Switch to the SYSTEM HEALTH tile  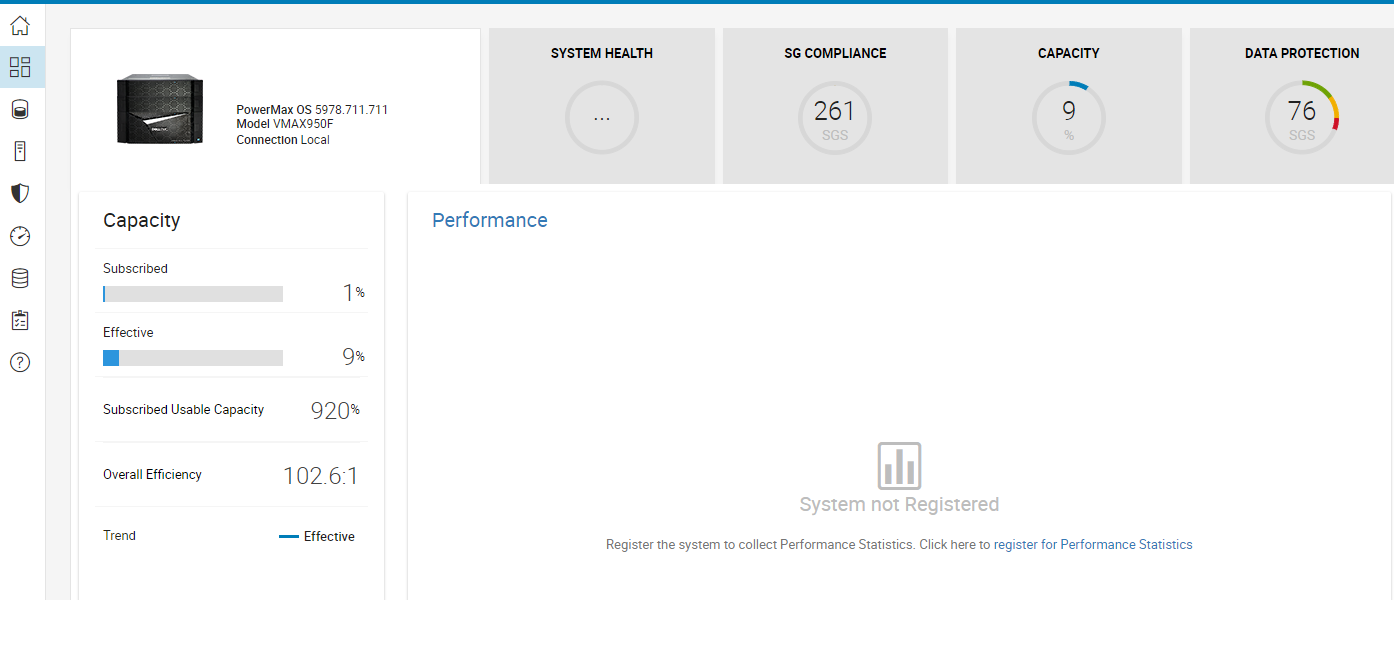[601, 105]
